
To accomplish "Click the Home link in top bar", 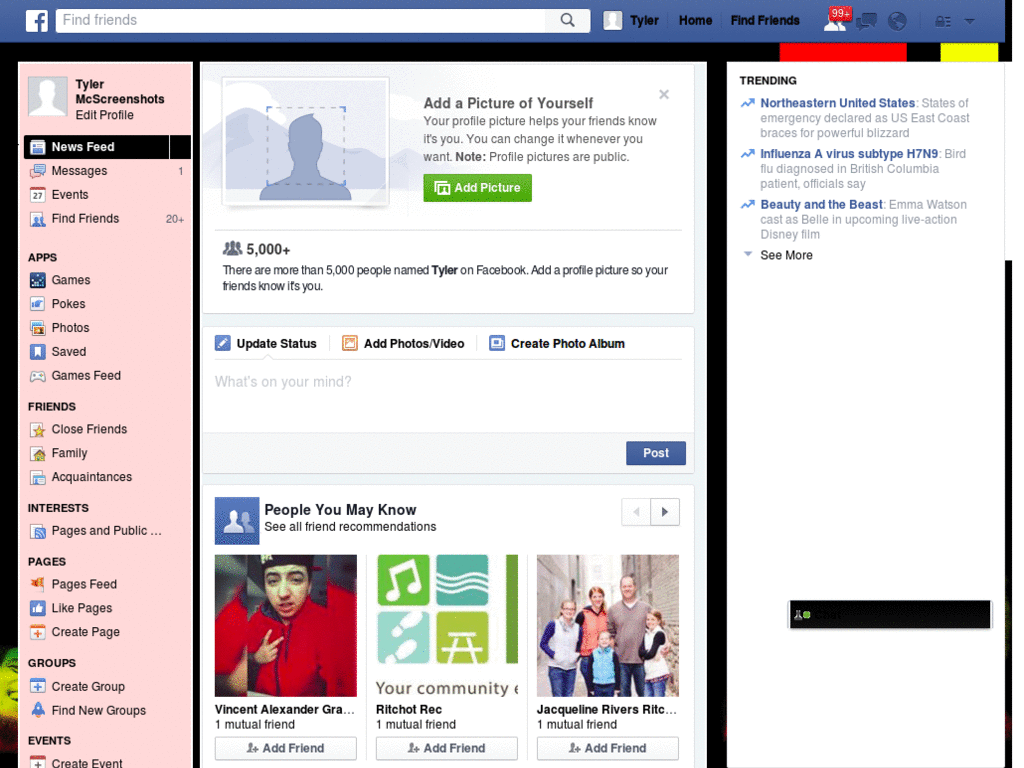I will tap(696, 21).
